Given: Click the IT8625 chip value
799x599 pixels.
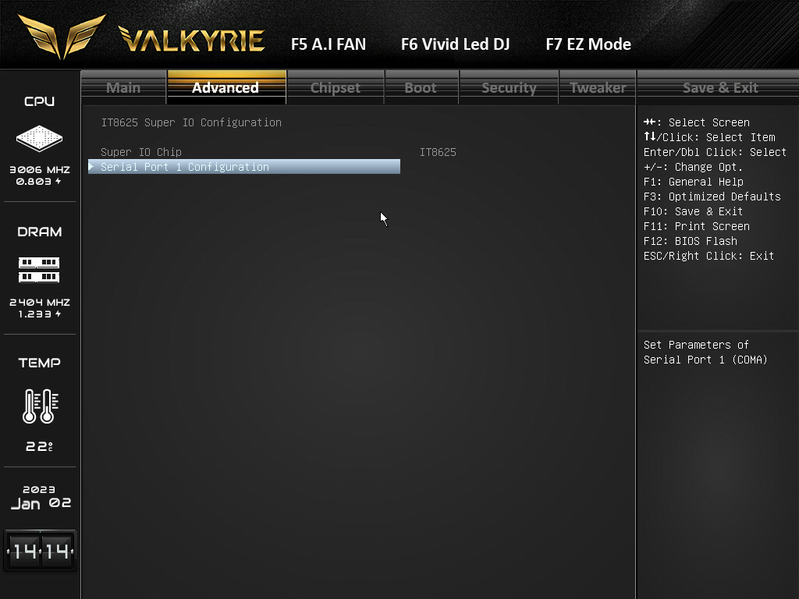Looking at the screenshot, I should click(438, 152).
